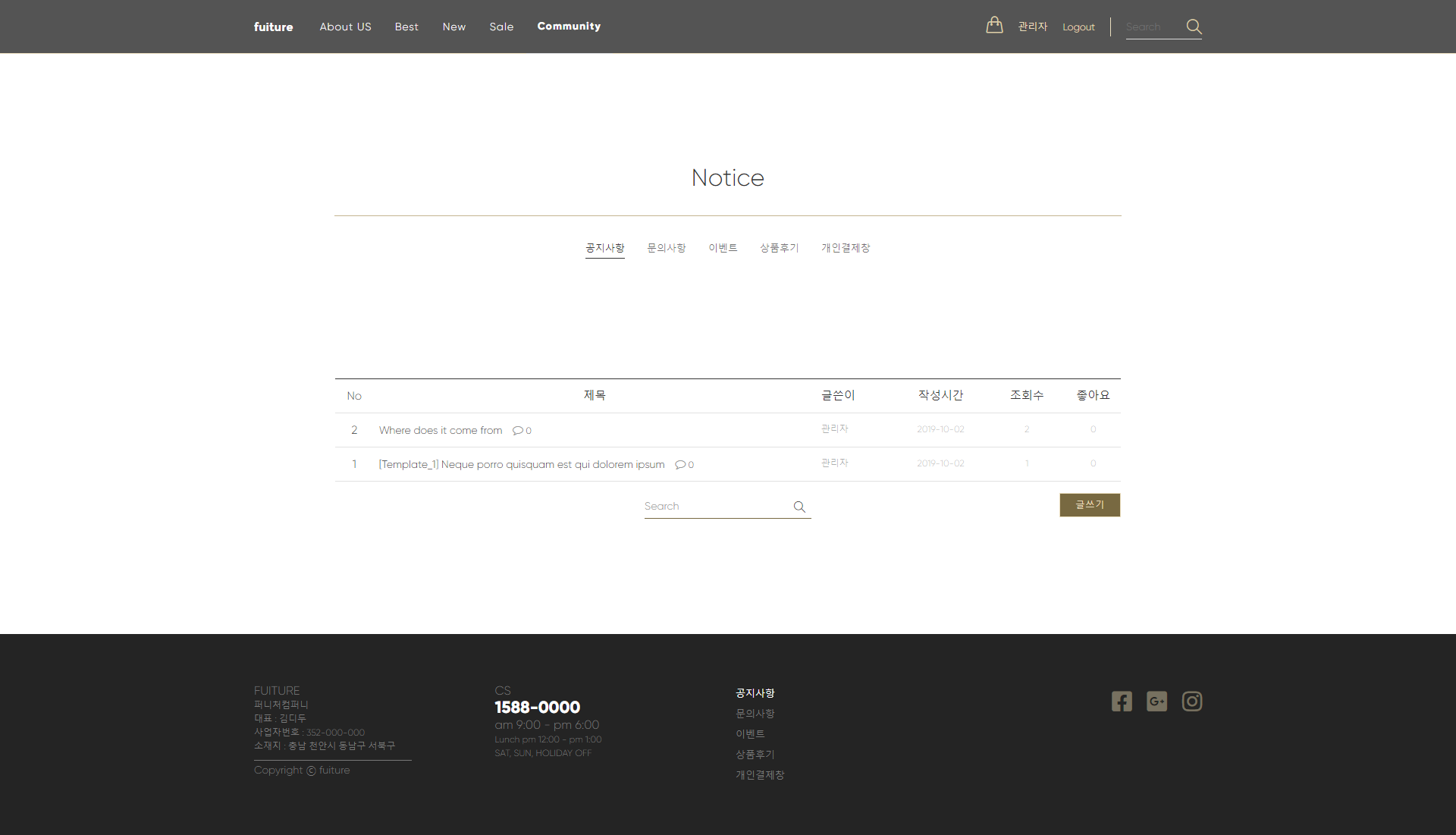Viewport: 1456px width, 835px height.
Task: Open the Facebook icon in footer
Action: (x=1122, y=702)
